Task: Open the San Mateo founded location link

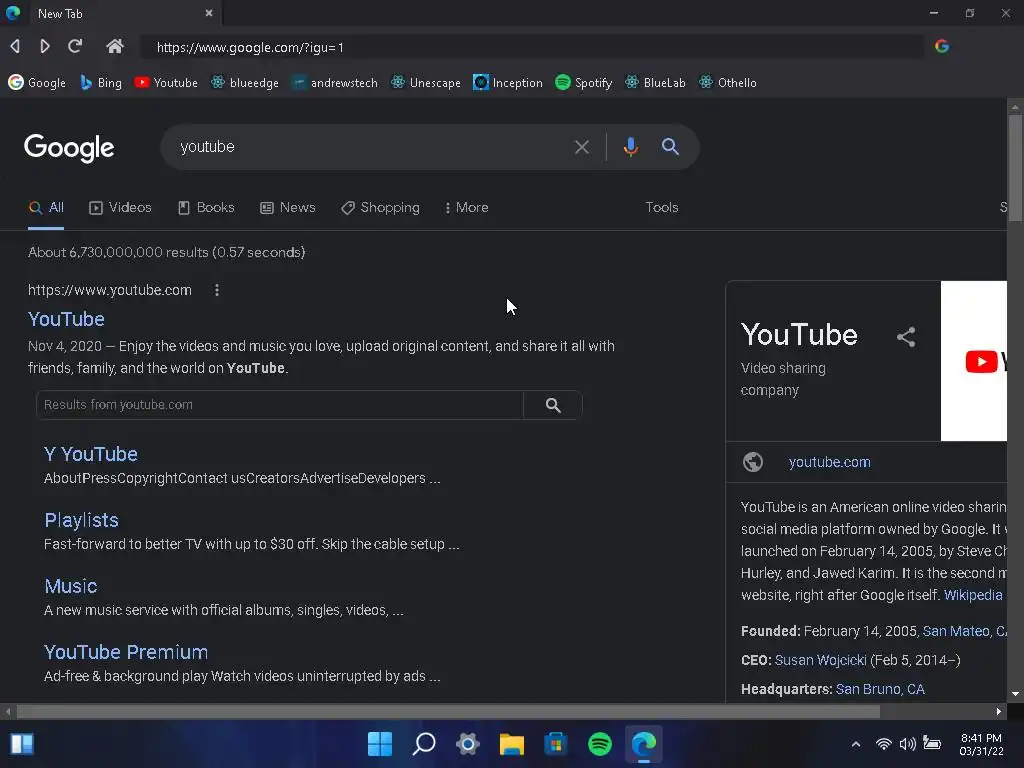Action: click(964, 631)
